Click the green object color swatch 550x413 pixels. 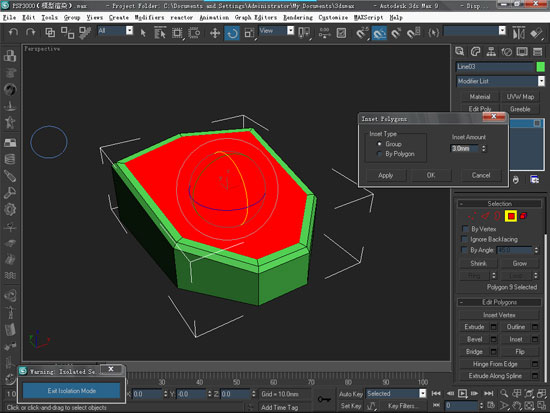540,67
